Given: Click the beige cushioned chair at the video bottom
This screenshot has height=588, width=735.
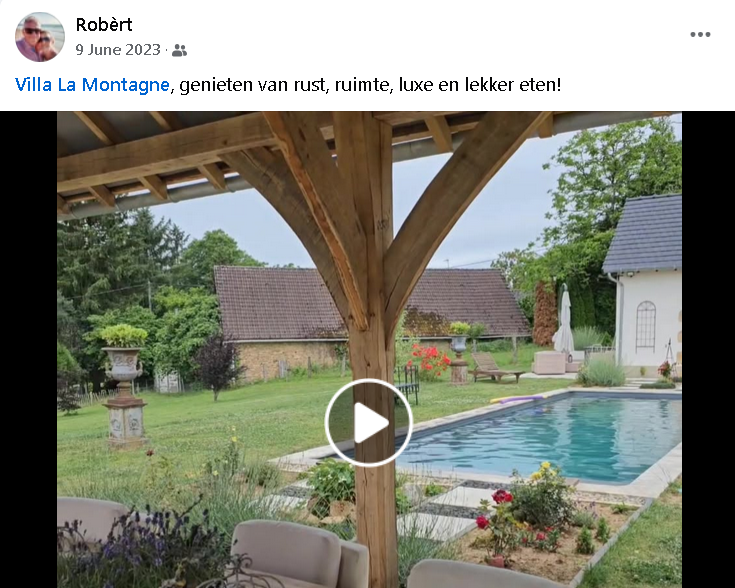Looking at the screenshot, I should click(299, 554).
